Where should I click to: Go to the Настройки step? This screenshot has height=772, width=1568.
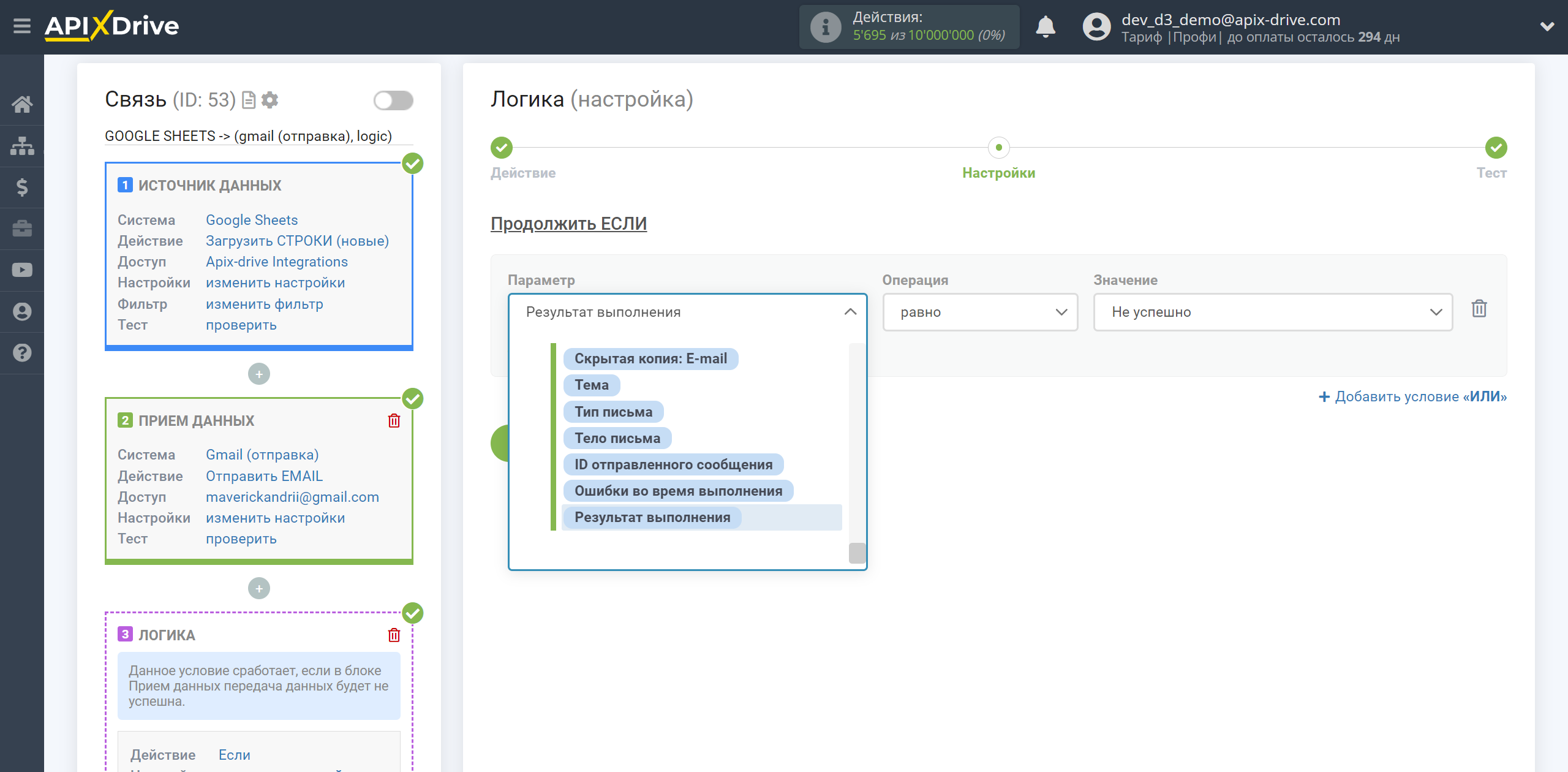[x=998, y=148]
